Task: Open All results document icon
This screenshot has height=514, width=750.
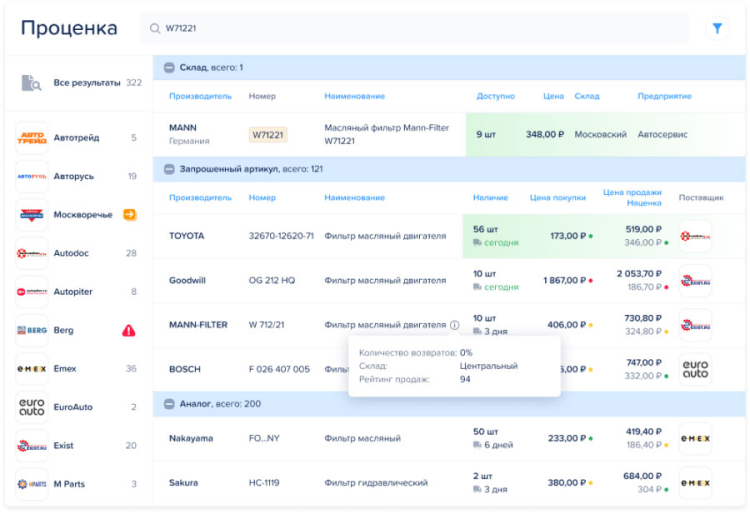Action: [31, 83]
